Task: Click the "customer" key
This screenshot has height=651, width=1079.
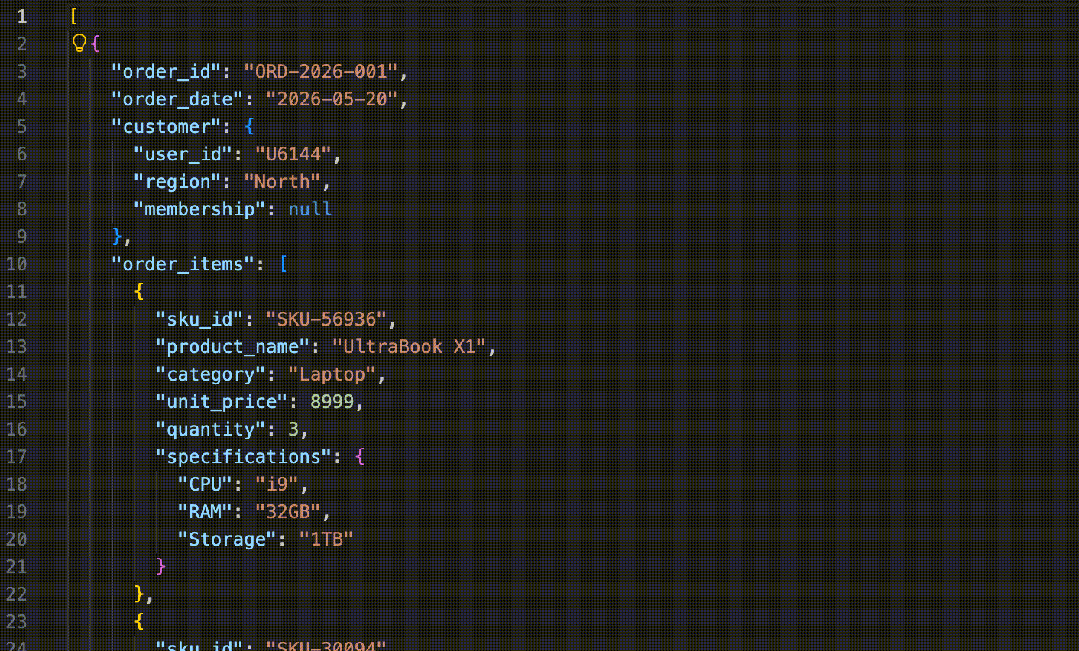Action: [x=166, y=127]
